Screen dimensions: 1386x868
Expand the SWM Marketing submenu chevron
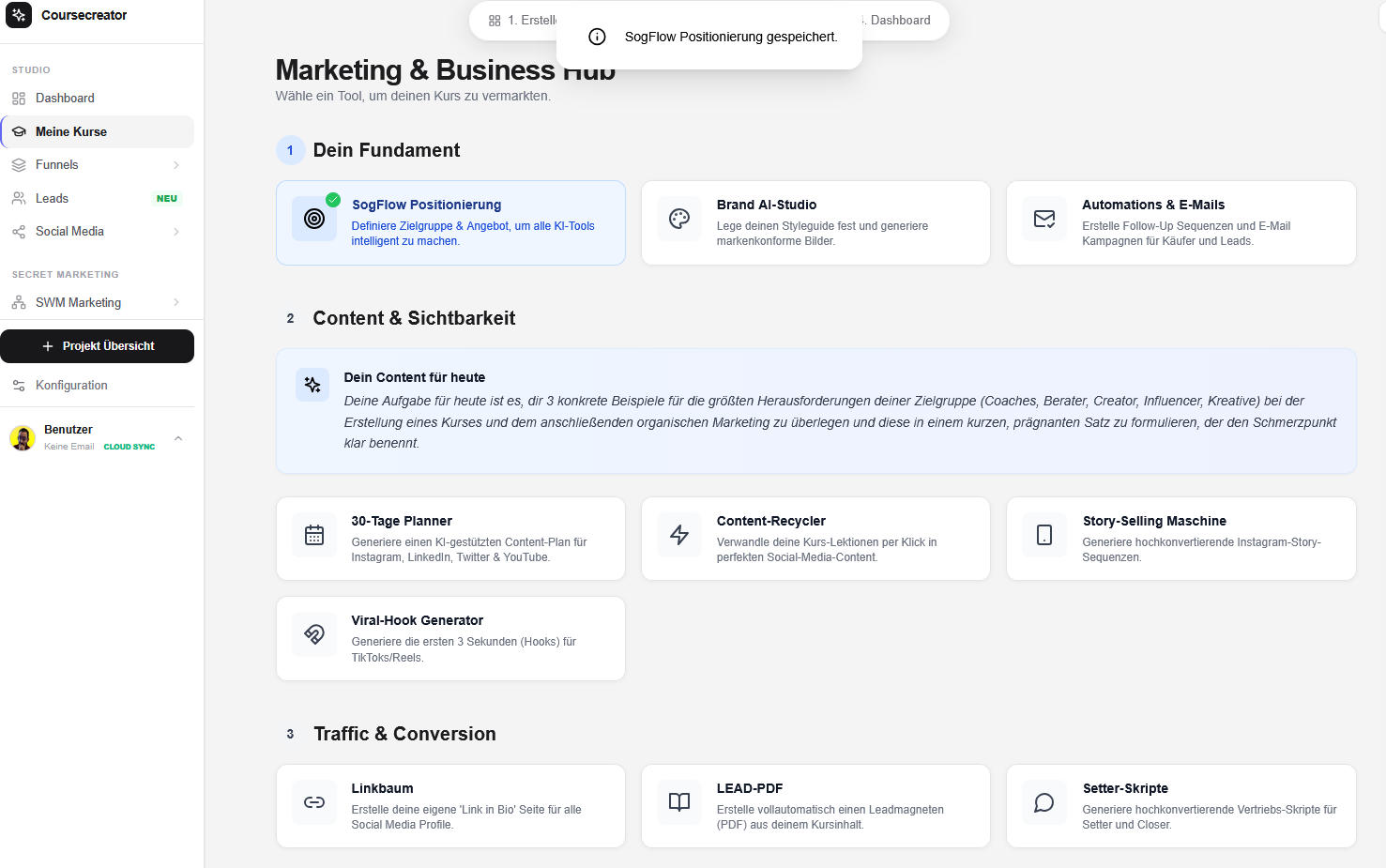176,302
